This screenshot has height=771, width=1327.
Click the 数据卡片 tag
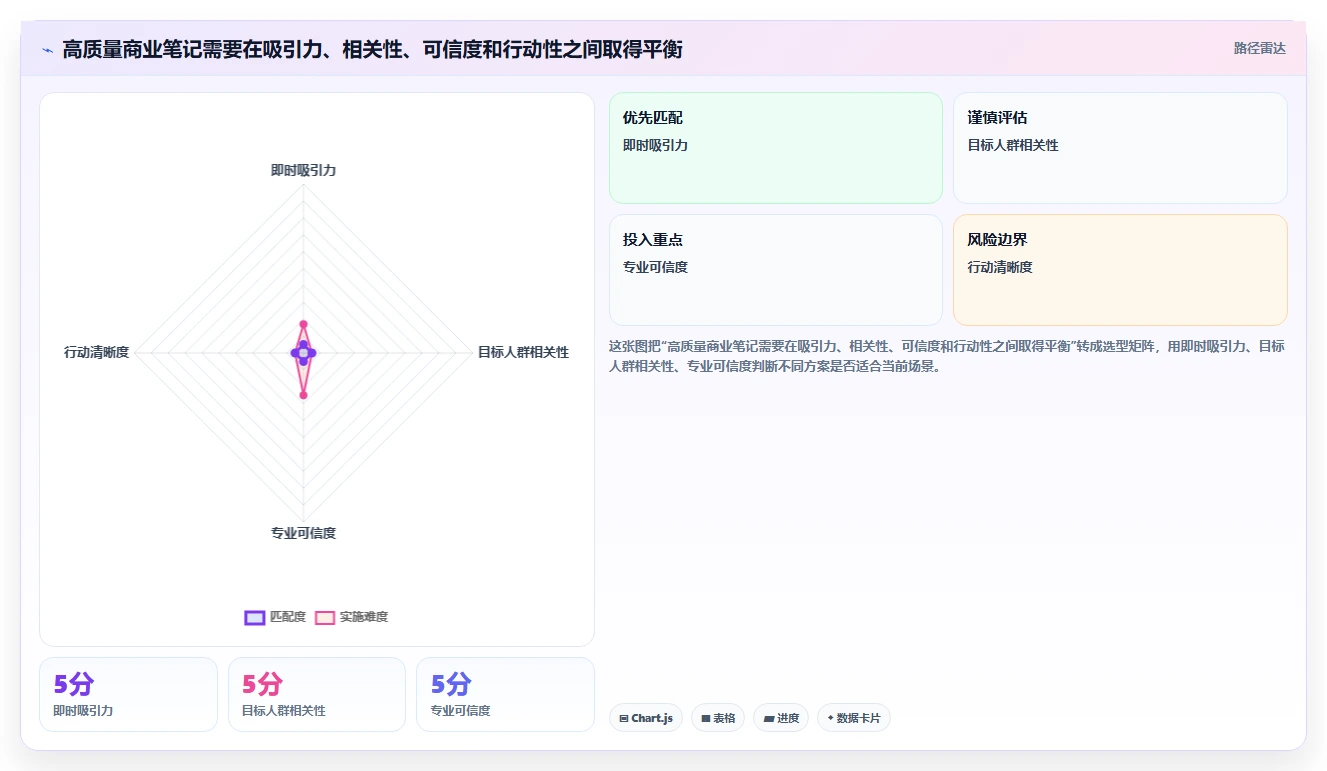point(853,718)
